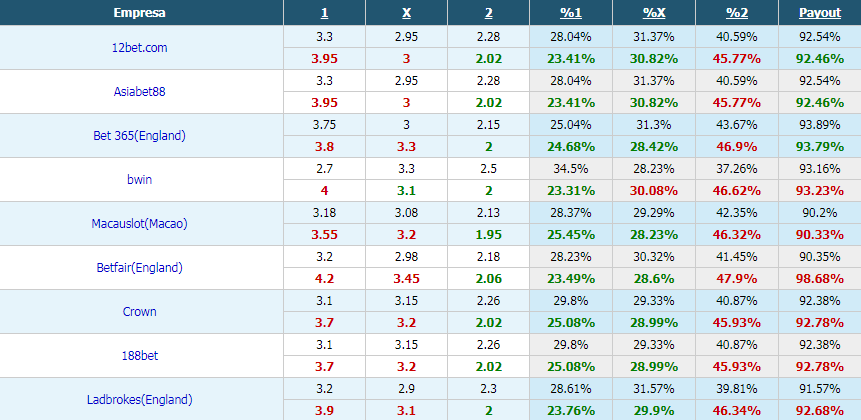This screenshot has height=420, width=861.
Task: Select Macauslot's %1 value 28.37%
Action: point(571,212)
